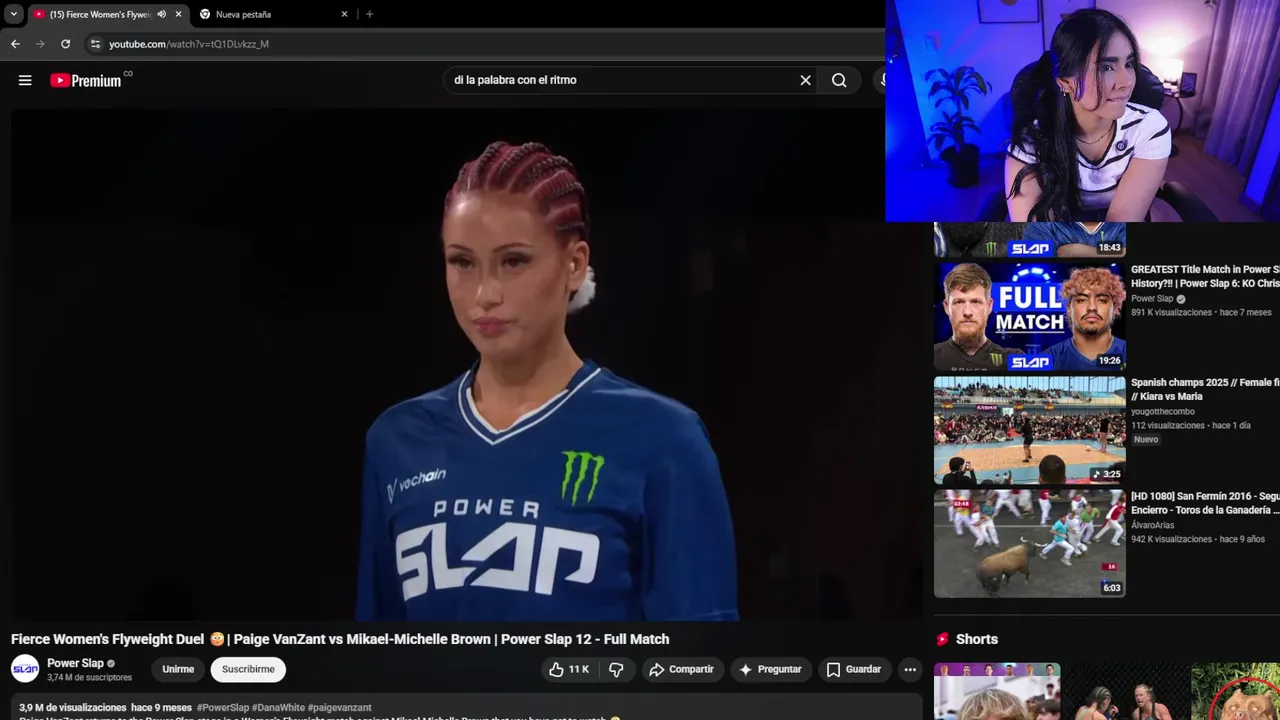
Task: Open the Compartir share dialog
Action: [x=681, y=669]
